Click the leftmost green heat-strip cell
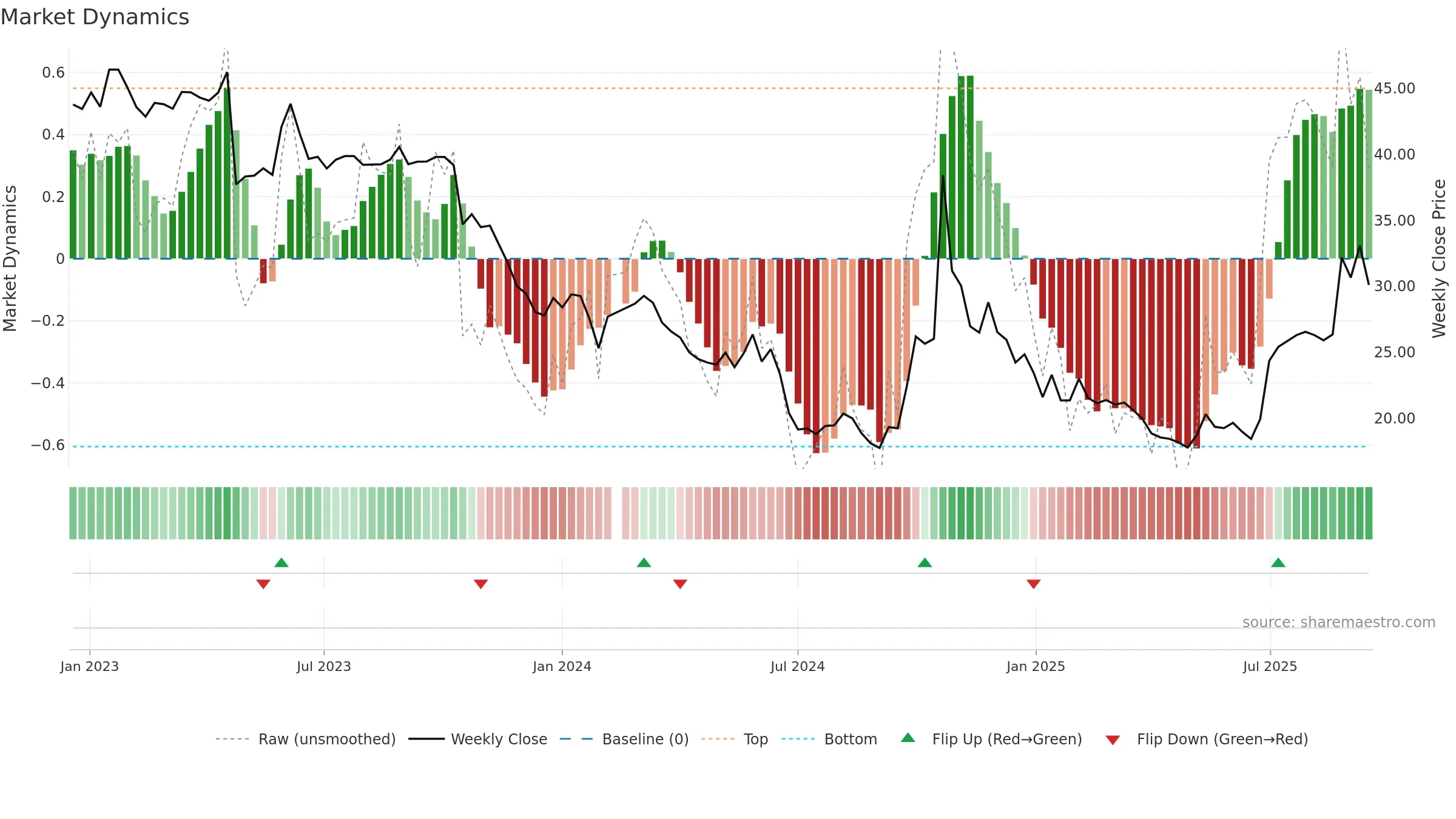The image size is (1456, 819). (x=73, y=513)
